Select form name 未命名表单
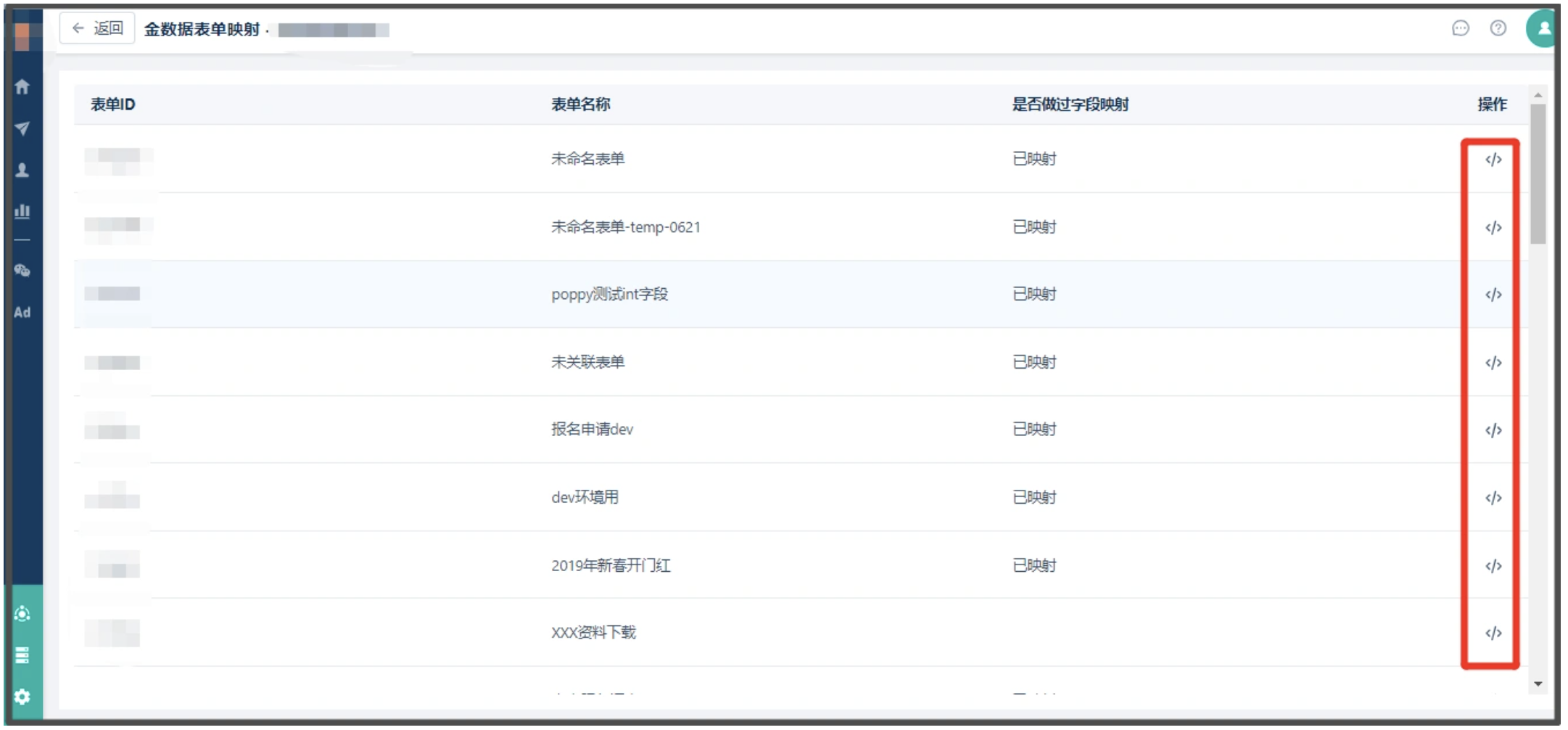This screenshot has width=1568, height=730. tap(588, 159)
